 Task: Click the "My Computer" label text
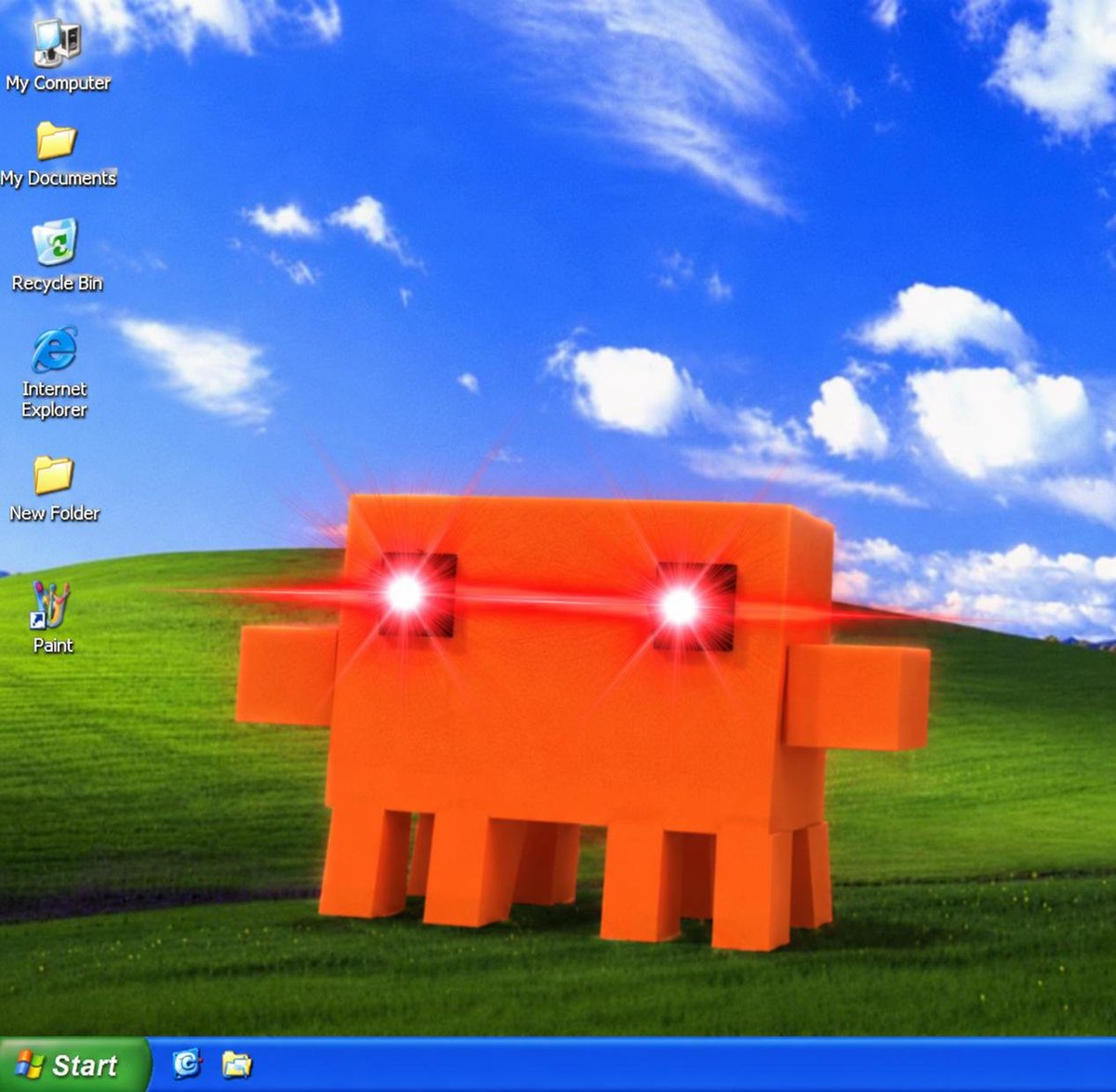pyautogui.click(x=58, y=83)
